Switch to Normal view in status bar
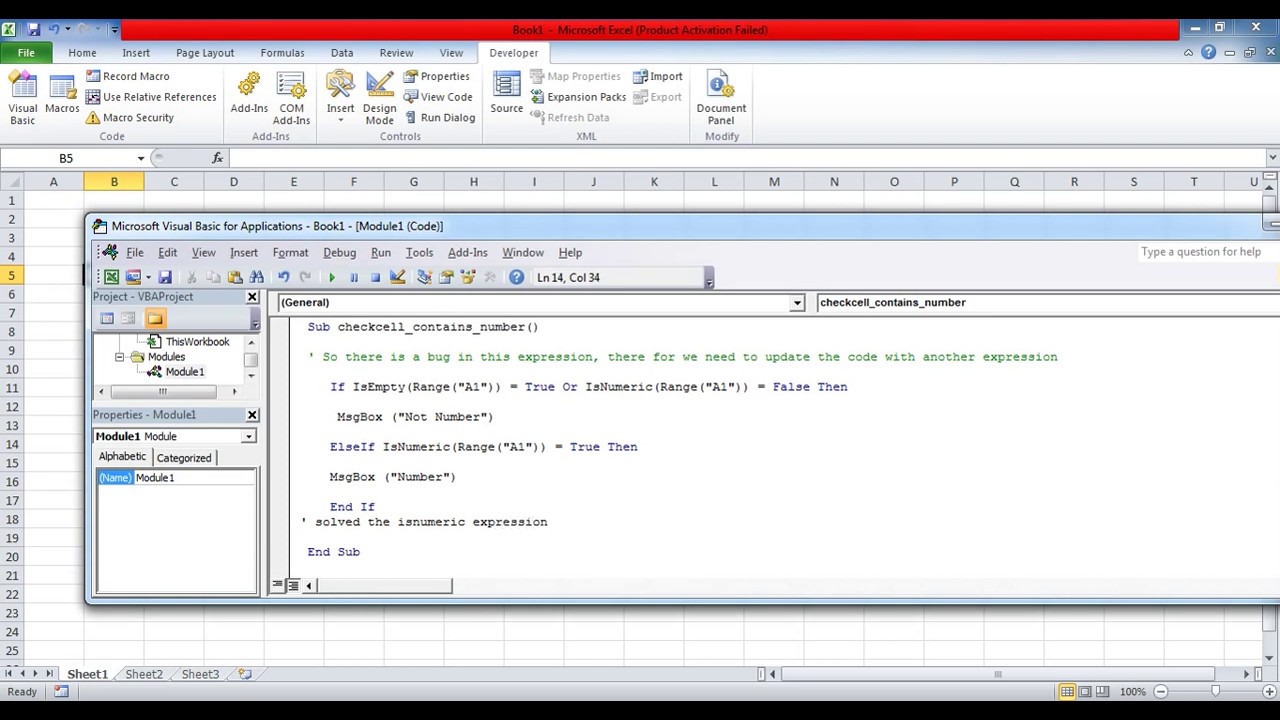This screenshot has width=1280, height=720. (x=1068, y=691)
